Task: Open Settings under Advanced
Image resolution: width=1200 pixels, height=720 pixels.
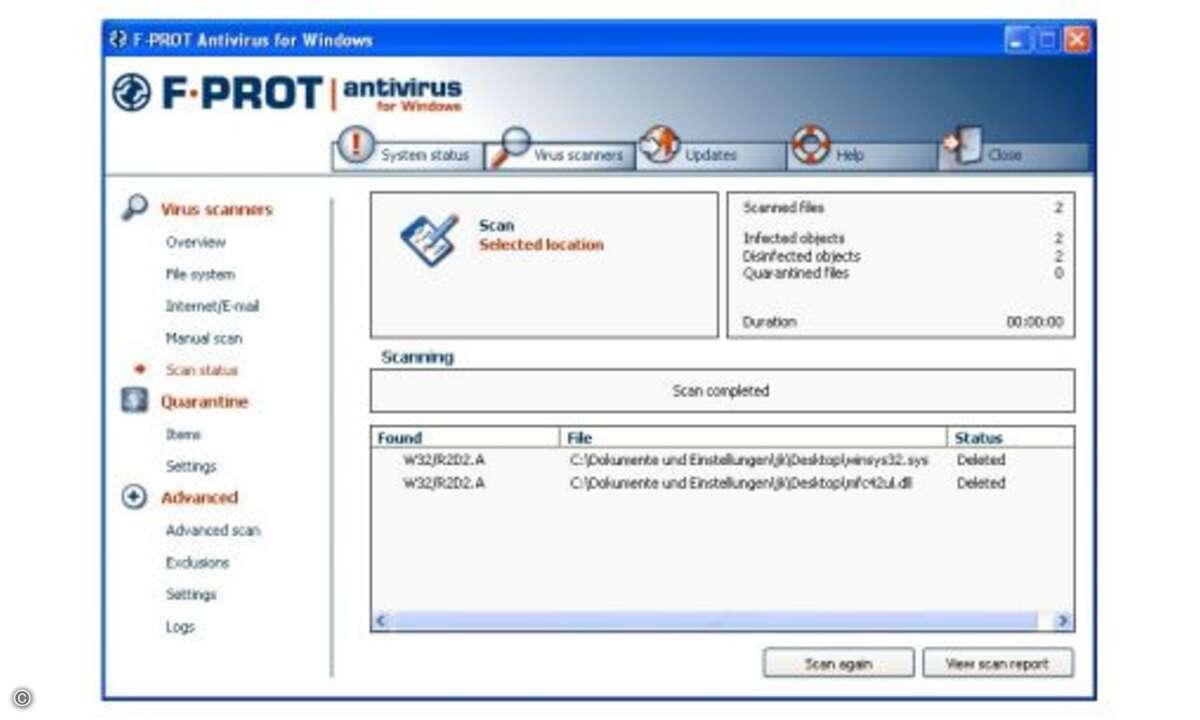Action: coord(191,594)
